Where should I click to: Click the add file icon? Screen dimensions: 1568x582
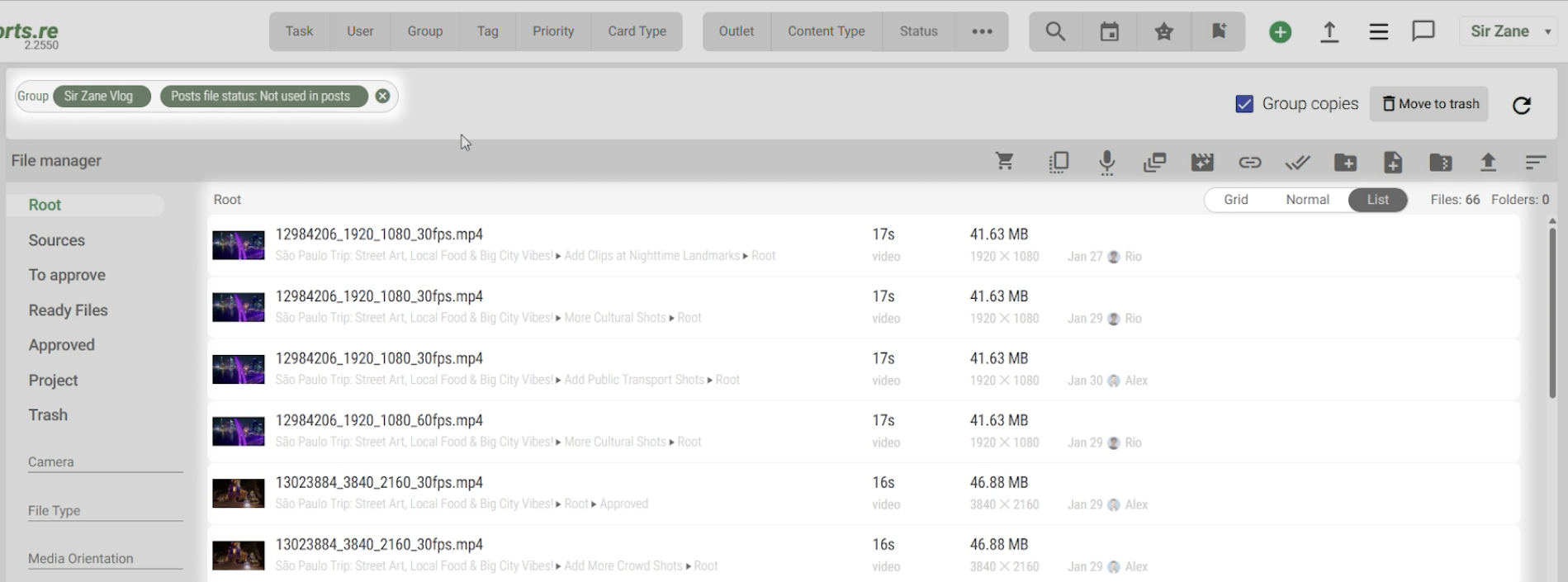coord(1393,163)
